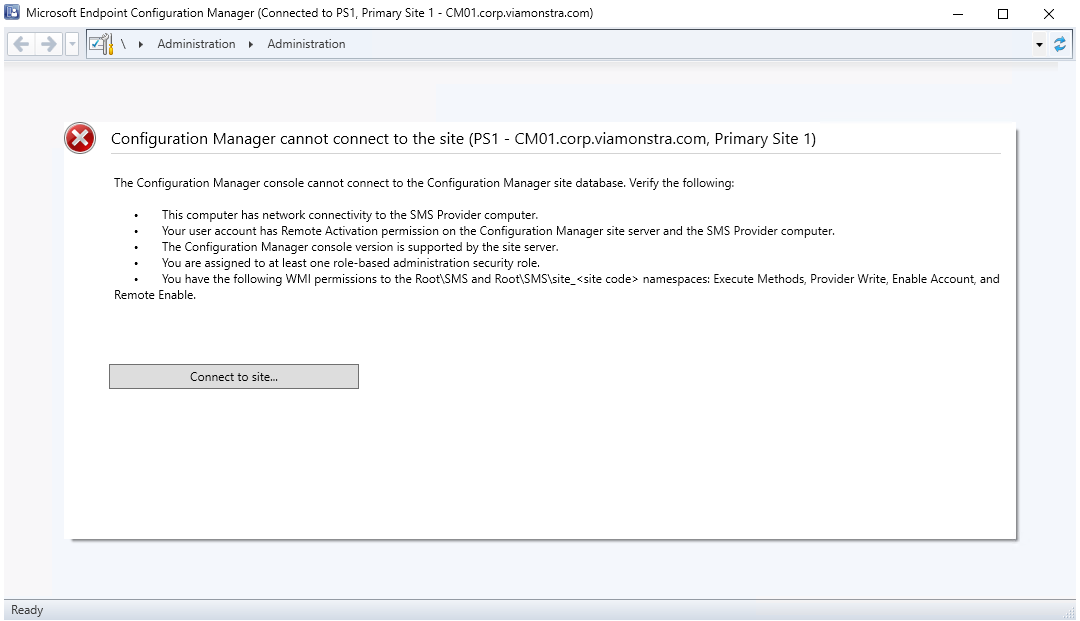The width and height of the screenshot is (1080, 621).
Task: Minimize the Configuration Manager window
Action: tap(957, 14)
